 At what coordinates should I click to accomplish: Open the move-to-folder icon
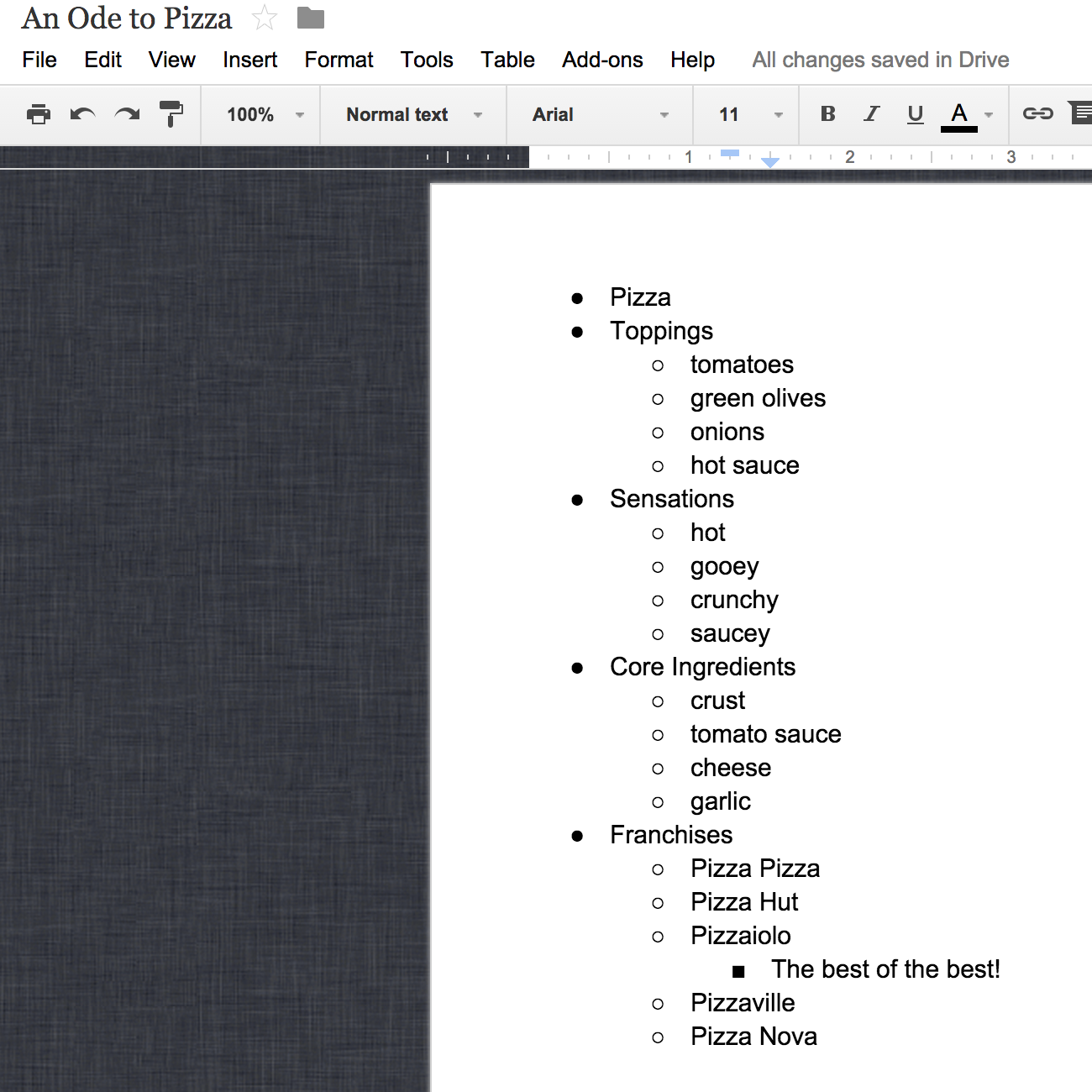pos(311,18)
